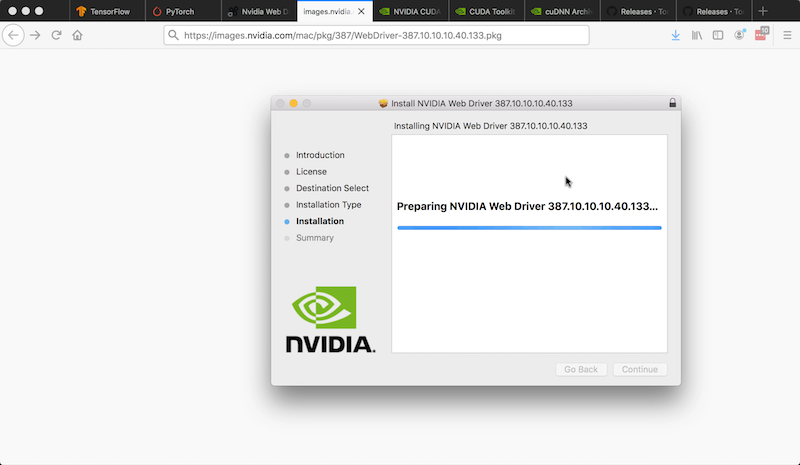Open a new tab with plus button
Screen dimensions: 800x465
763,11
